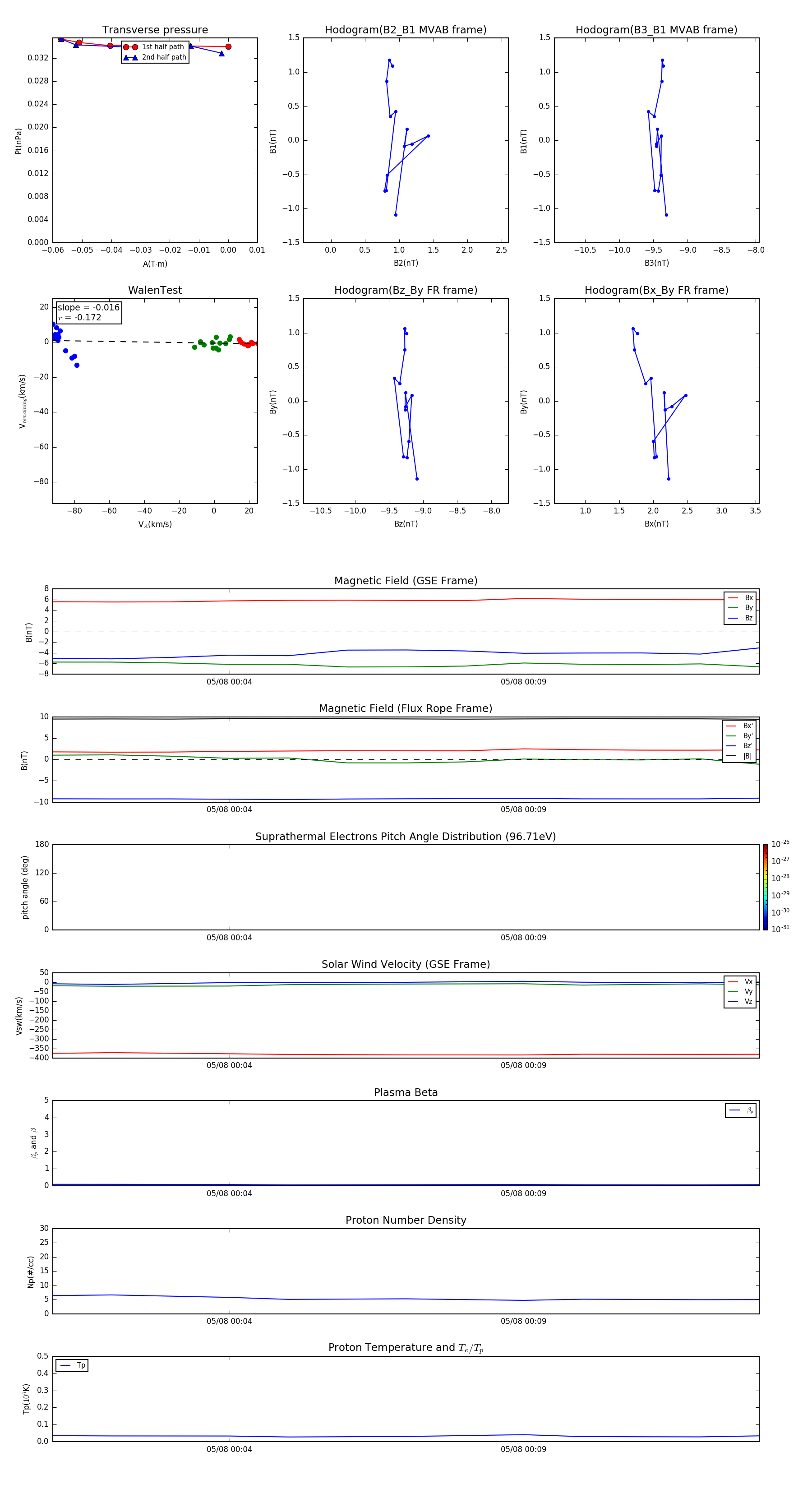Click '2nd half path' legend entry
Viewport: 812px width, 1489px height.
[155, 57]
